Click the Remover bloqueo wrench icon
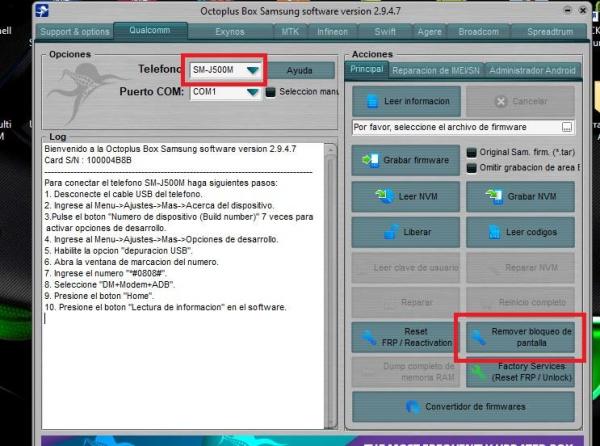 [x=478, y=337]
